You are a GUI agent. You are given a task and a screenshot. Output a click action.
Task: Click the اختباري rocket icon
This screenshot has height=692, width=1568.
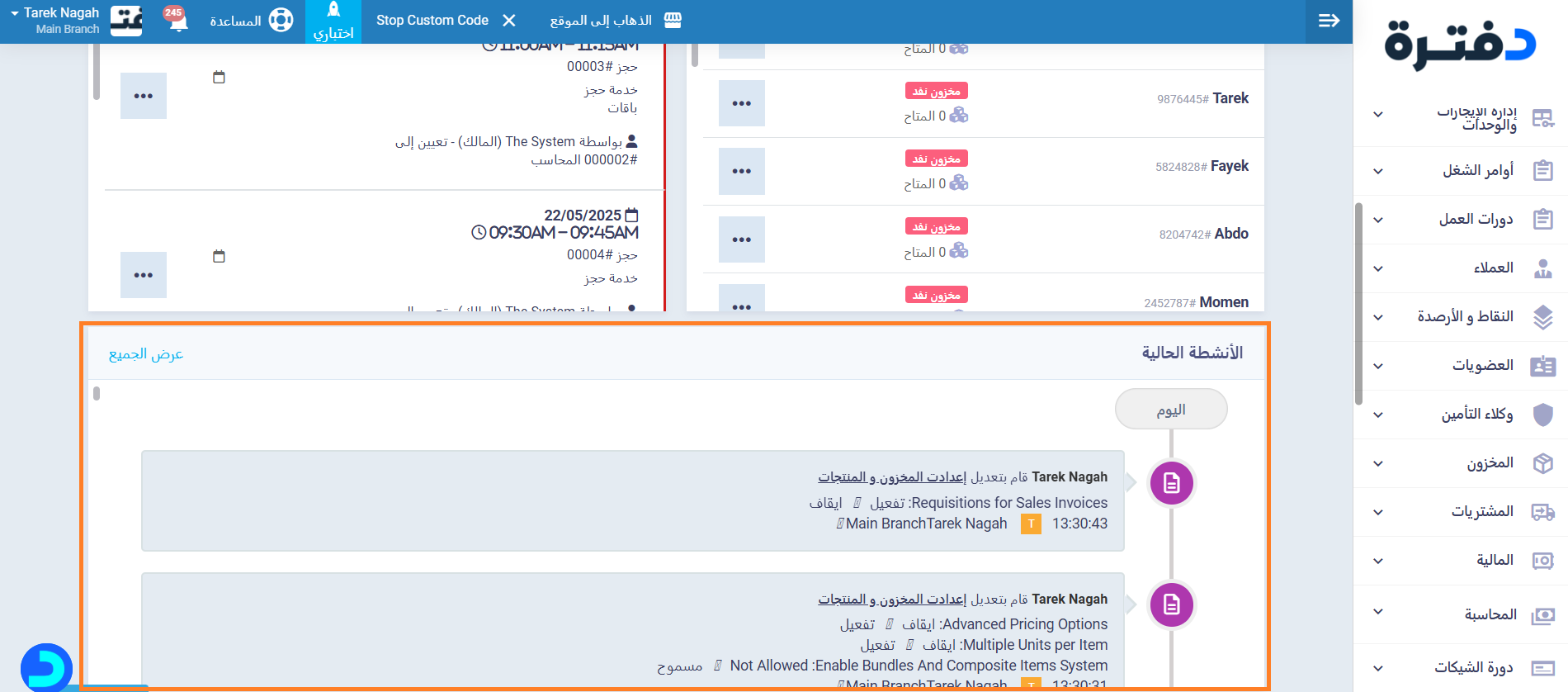click(333, 11)
